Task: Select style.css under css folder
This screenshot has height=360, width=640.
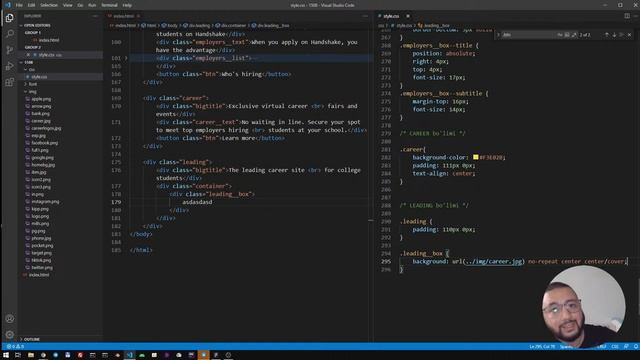Action: tap(39, 77)
